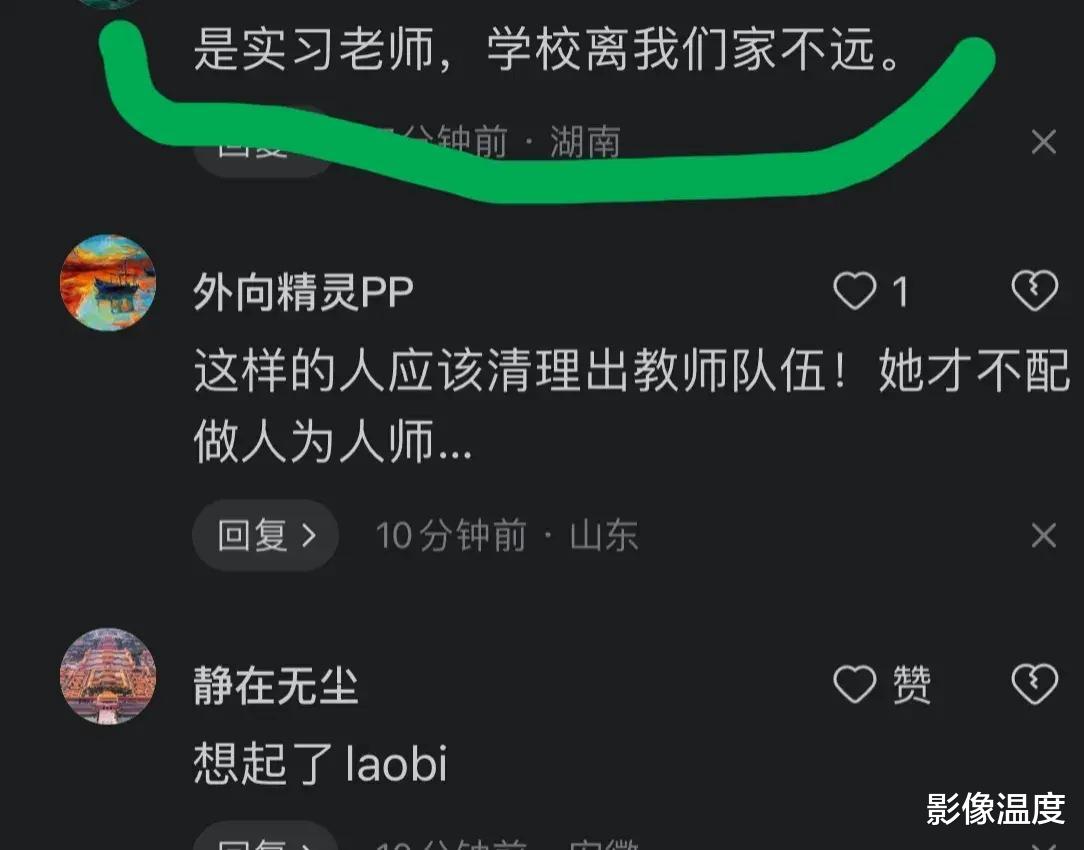The image size is (1084, 850).
Task: Open username 静在无尘
Action: coord(275,685)
